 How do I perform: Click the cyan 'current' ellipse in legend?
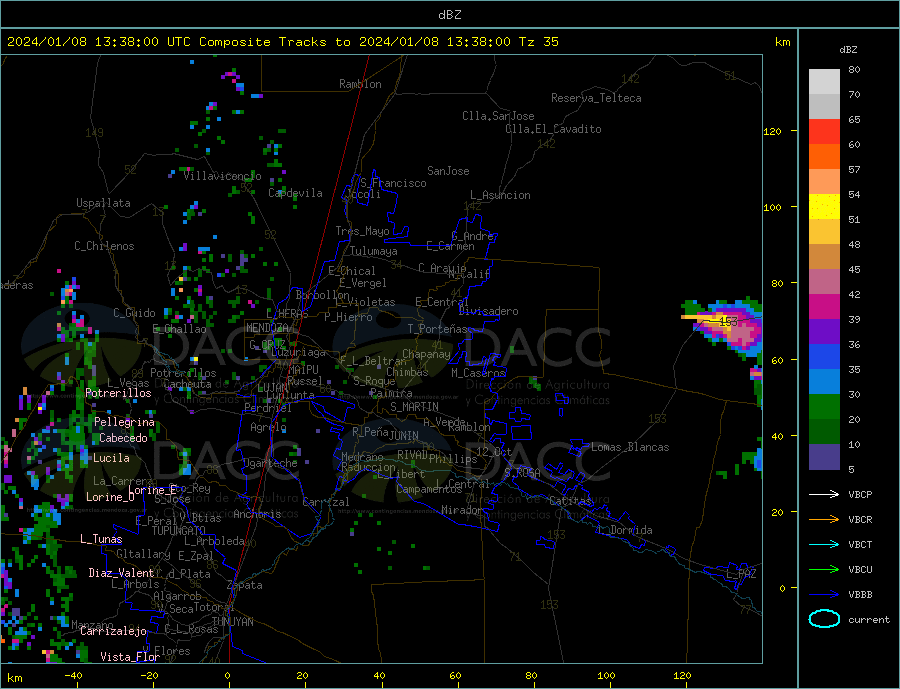[824, 619]
